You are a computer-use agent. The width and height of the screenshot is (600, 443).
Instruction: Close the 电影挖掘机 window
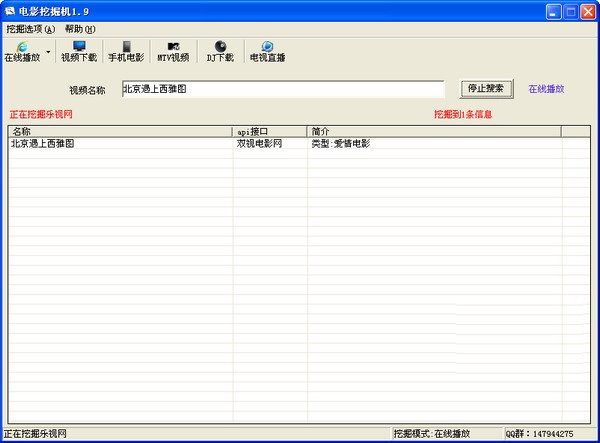coord(588,12)
